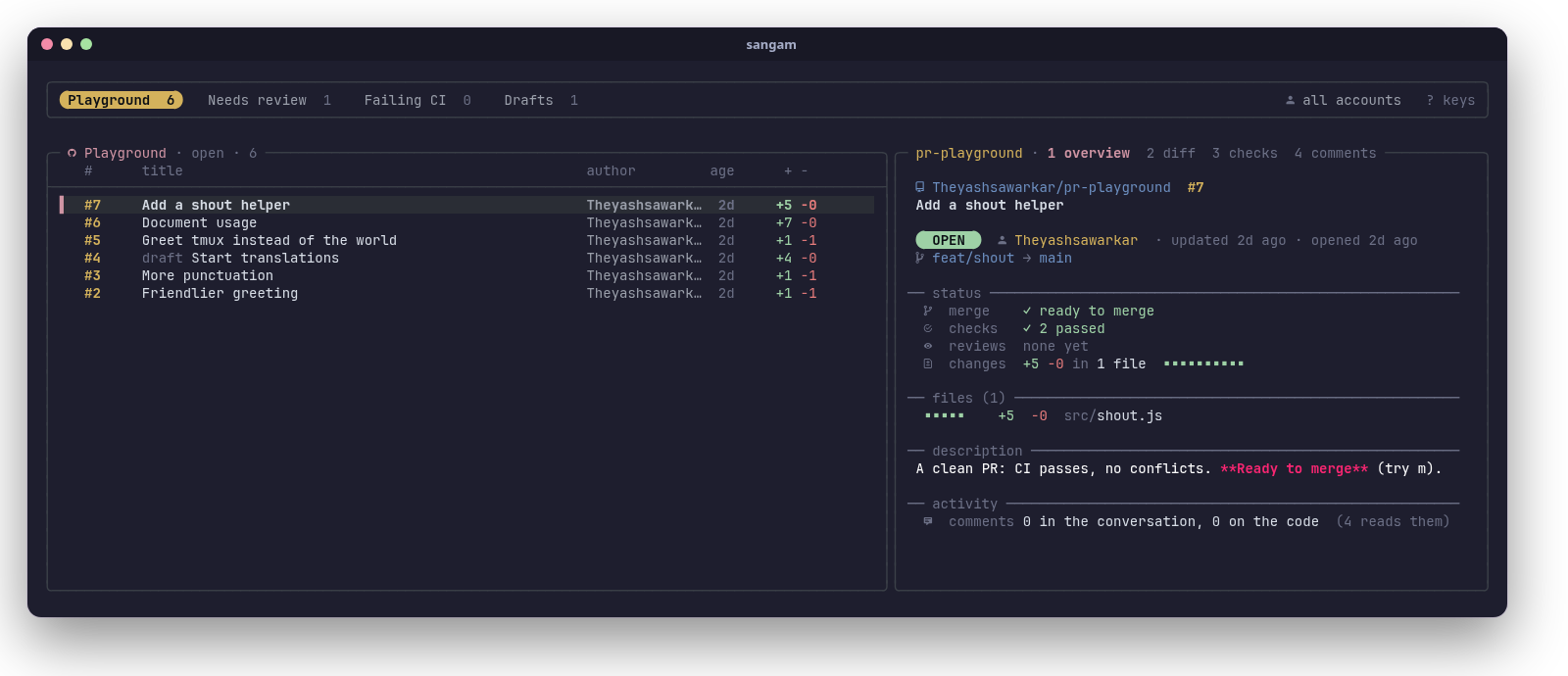
Task: Click the opened 2d ago timestamp
Action: click(1364, 240)
